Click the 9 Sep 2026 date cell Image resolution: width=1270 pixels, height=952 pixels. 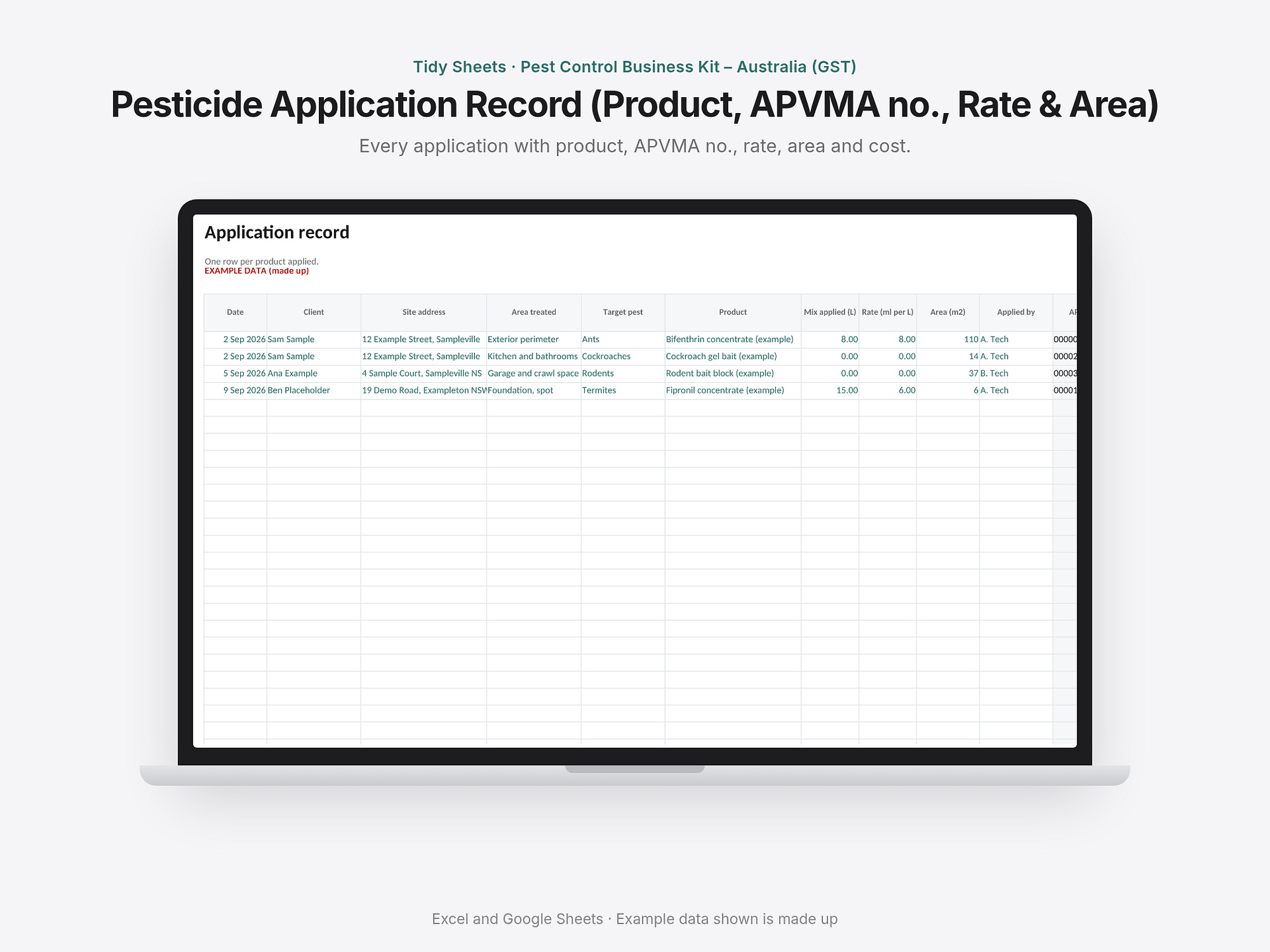(235, 391)
